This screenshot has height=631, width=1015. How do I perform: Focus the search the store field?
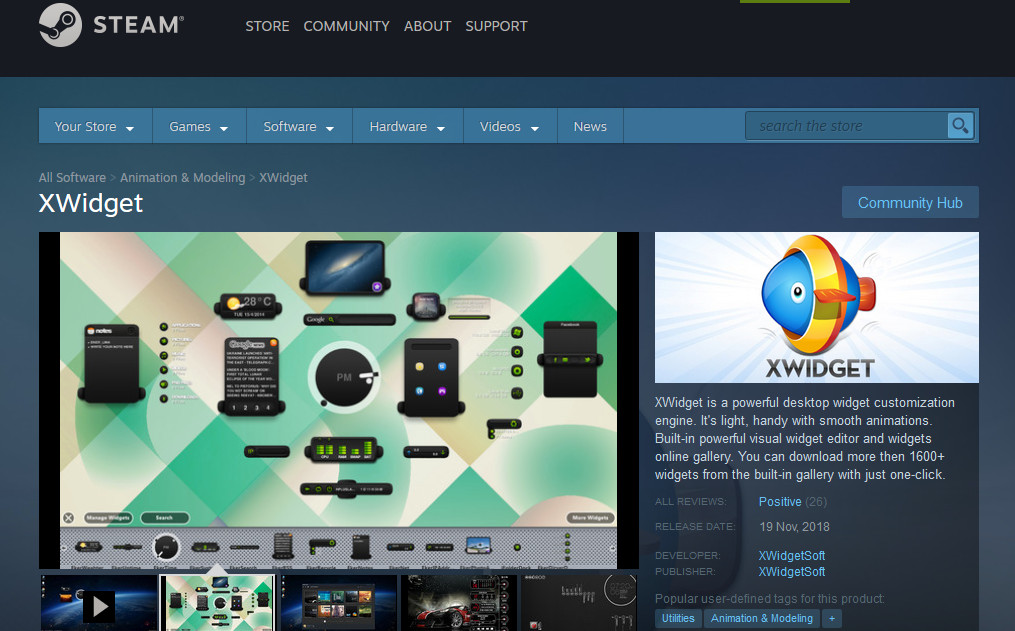847,126
